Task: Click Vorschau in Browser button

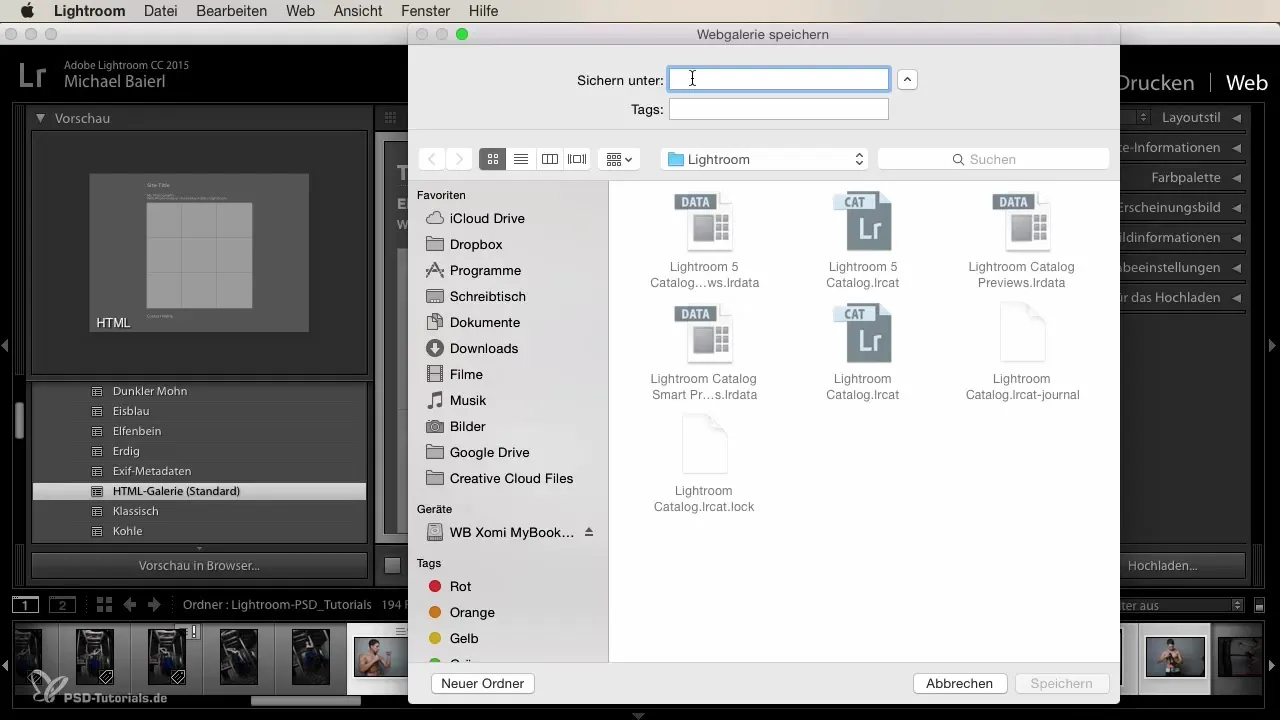Action: pyautogui.click(x=199, y=565)
